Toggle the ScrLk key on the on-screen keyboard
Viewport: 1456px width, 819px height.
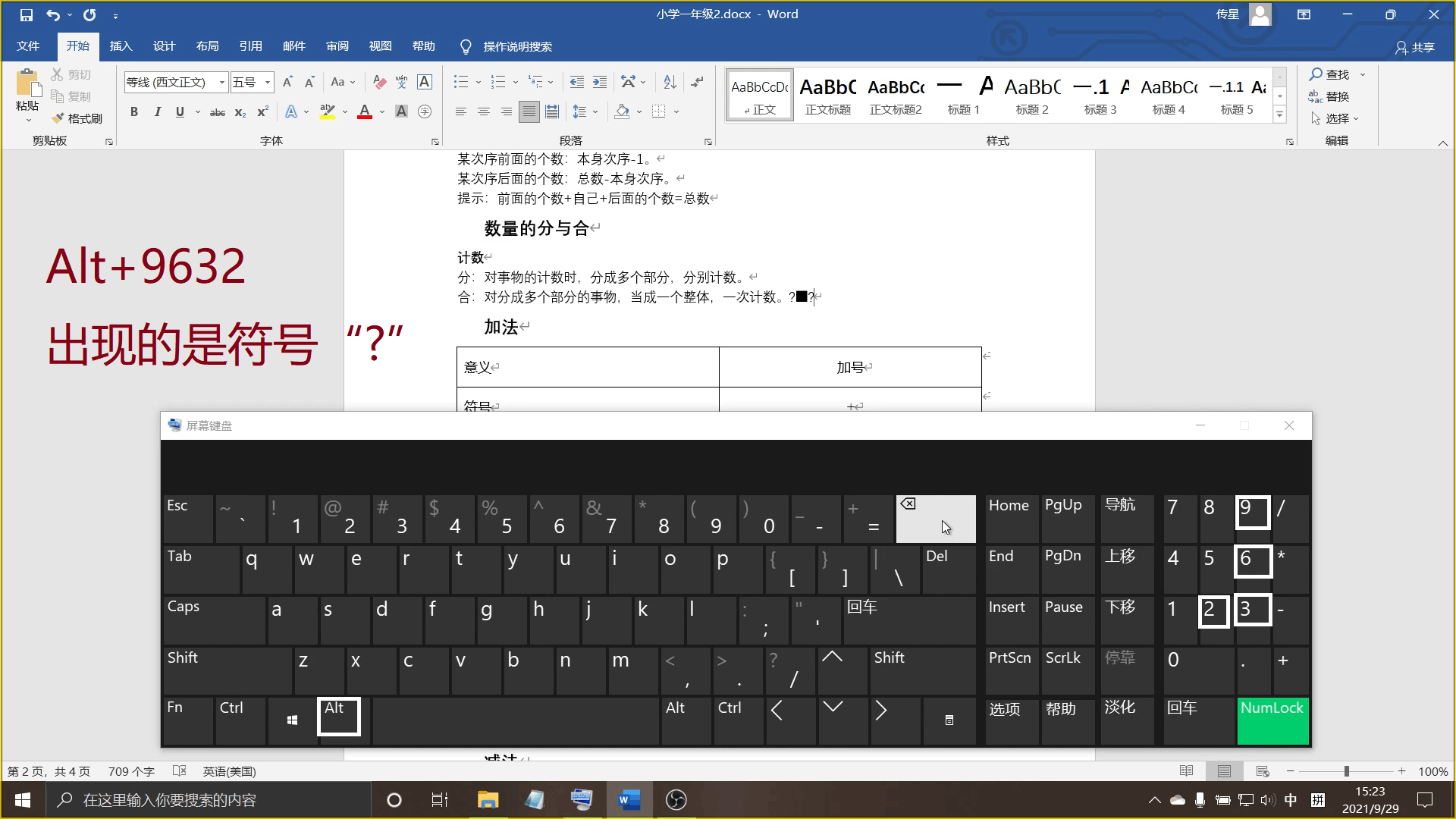point(1068,670)
